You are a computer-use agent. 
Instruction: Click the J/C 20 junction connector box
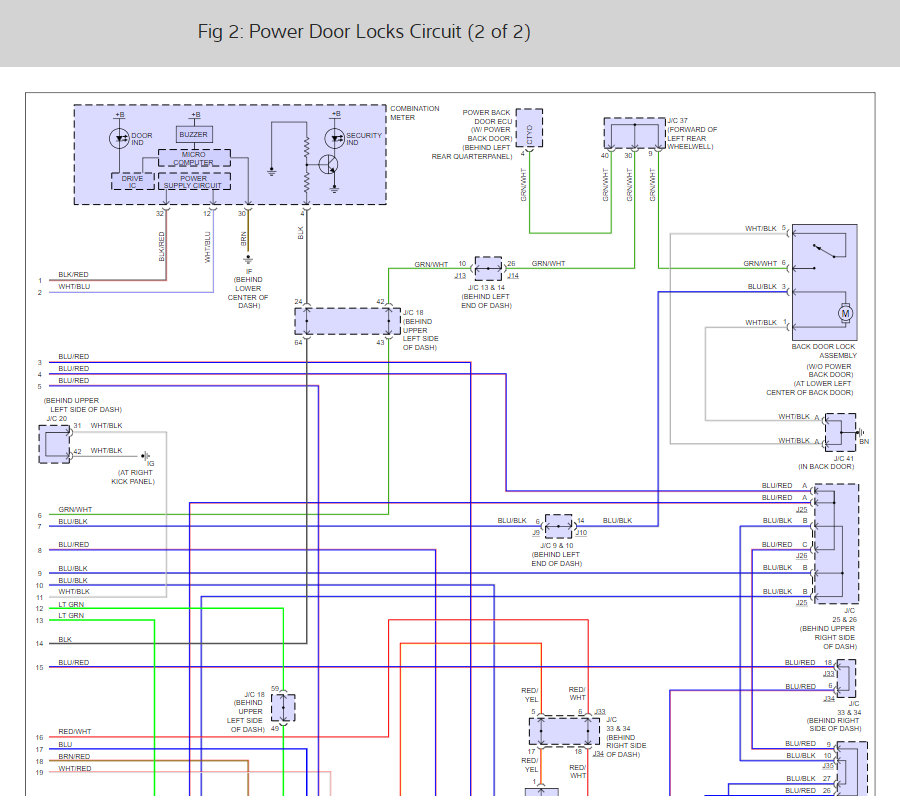pos(55,444)
